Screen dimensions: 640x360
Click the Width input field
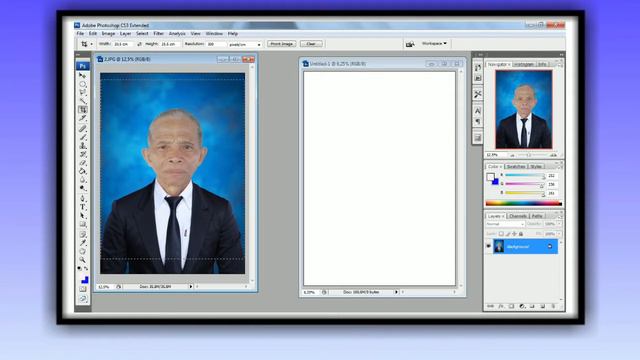123,44
